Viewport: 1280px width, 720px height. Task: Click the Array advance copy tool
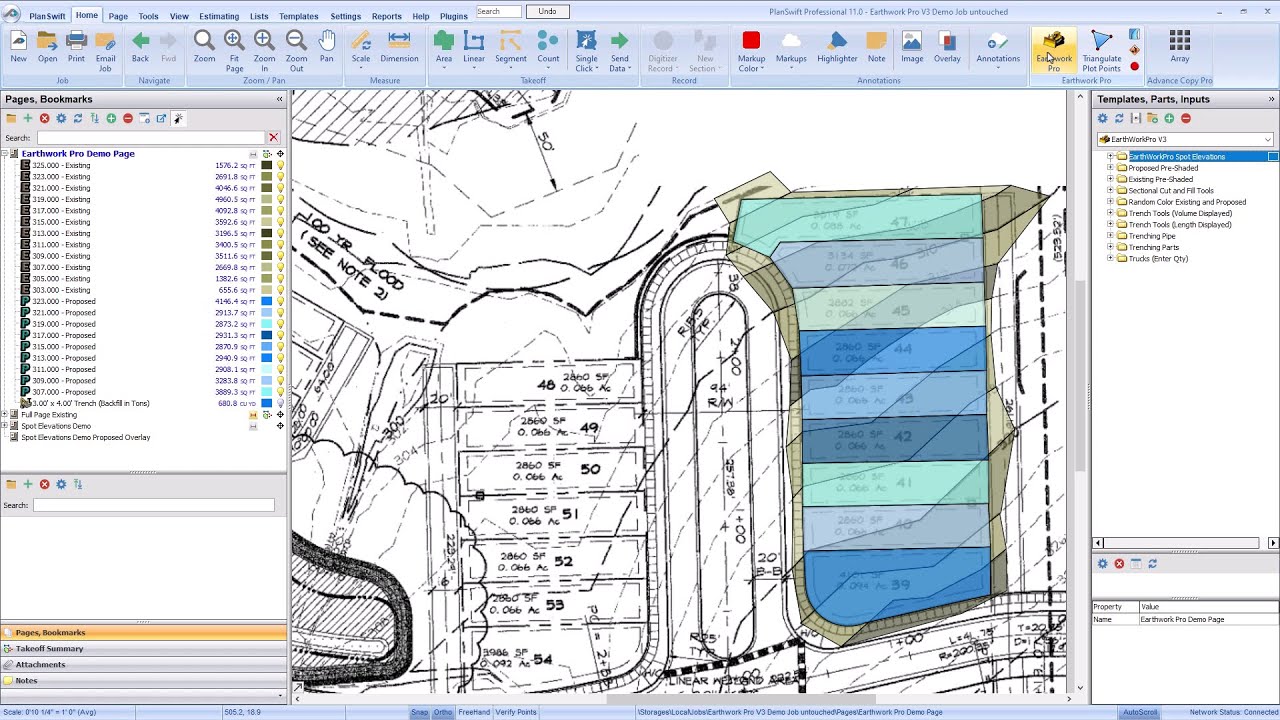(x=1180, y=47)
